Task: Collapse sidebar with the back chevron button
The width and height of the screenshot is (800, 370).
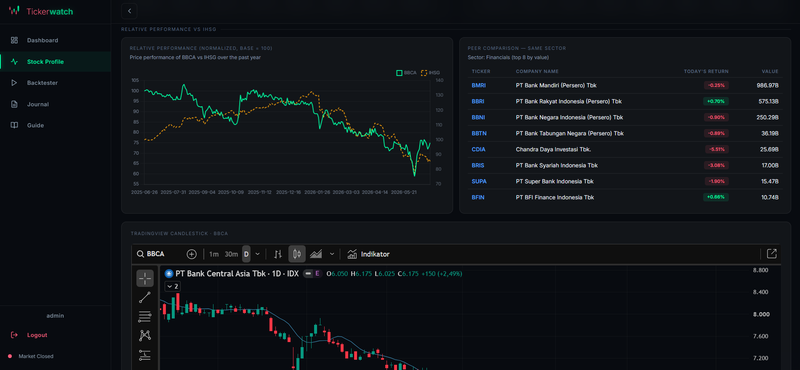Action: [130, 11]
